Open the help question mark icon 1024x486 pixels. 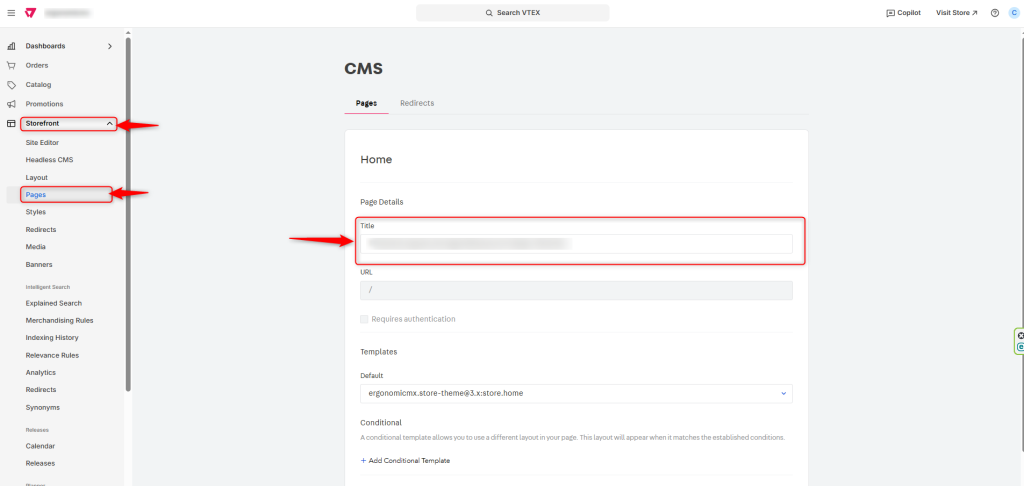[x=994, y=13]
